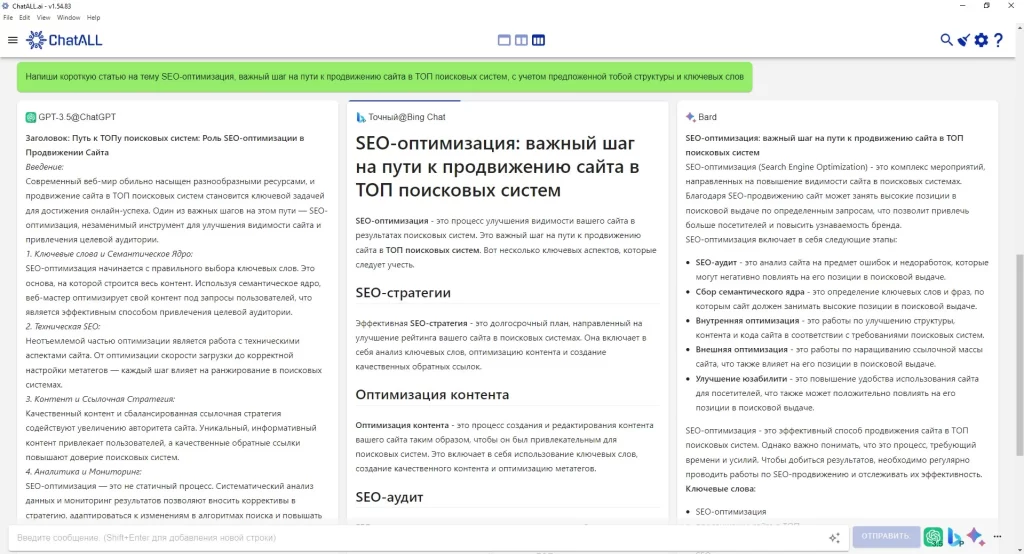1024x554 pixels.
Task: Click '3. Контент и Ссылочная Стратегия:' subheading
Action: 100,399
